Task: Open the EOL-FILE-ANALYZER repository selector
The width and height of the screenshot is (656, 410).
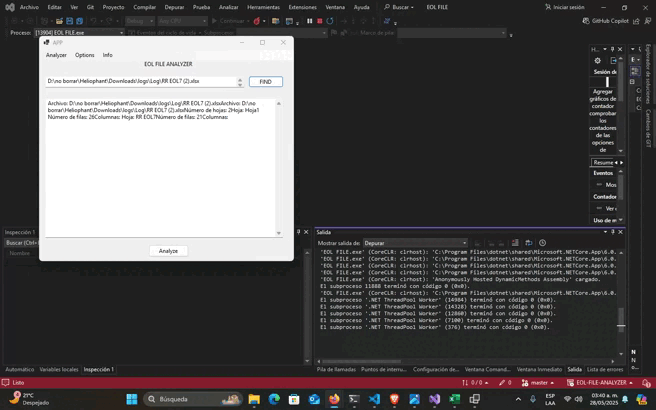Action: point(601,382)
